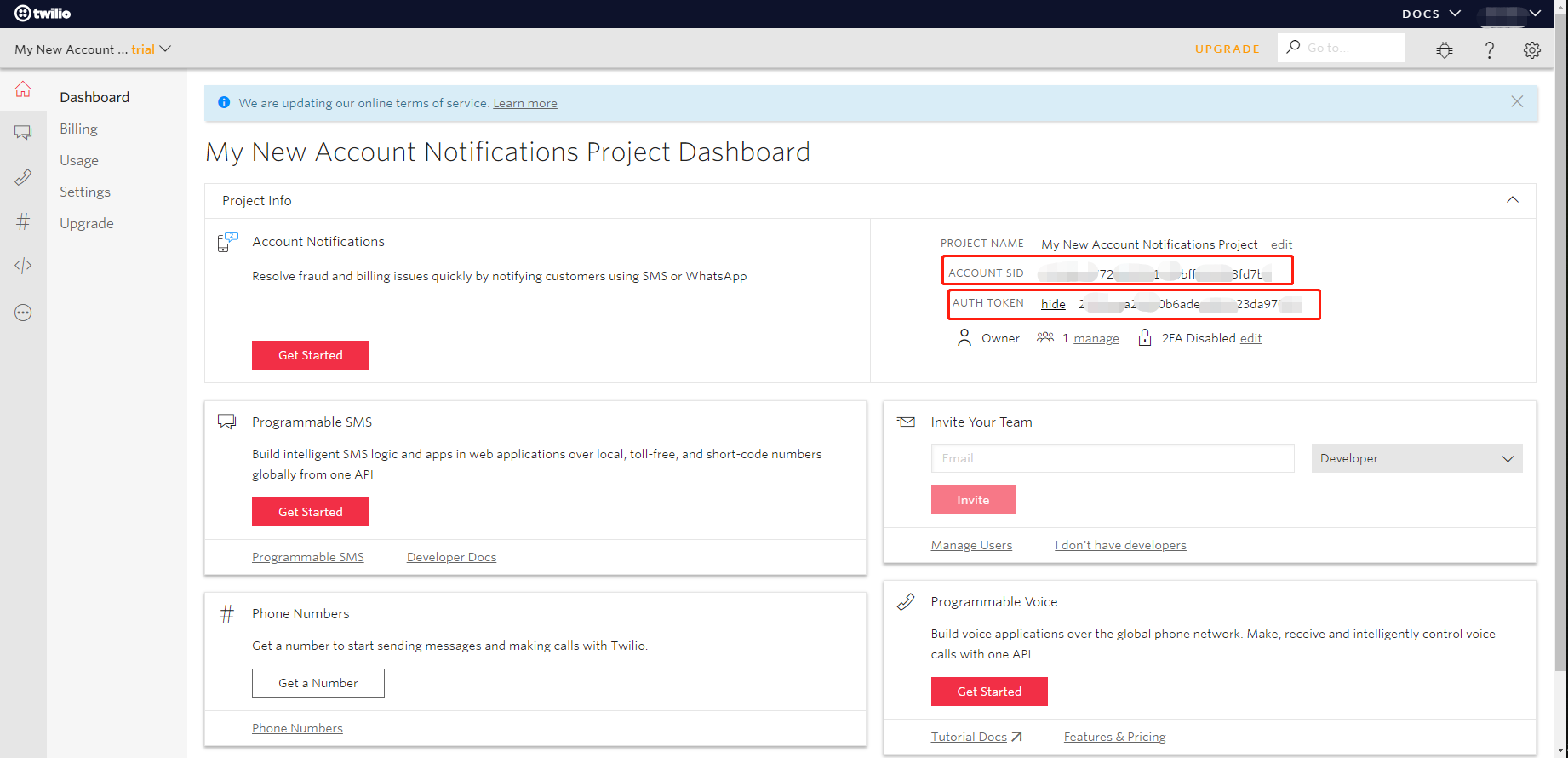Open the Manage Users link
The height and width of the screenshot is (758, 1568).
971,545
